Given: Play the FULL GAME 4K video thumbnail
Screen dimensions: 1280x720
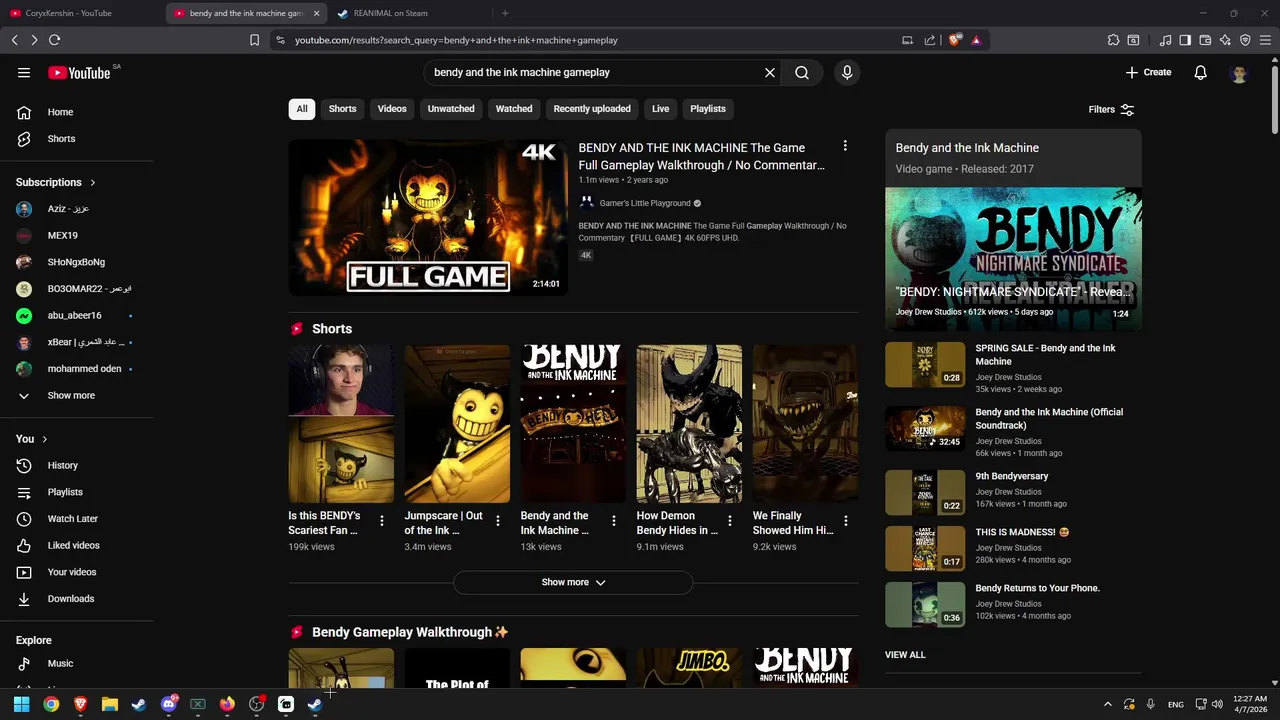Looking at the screenshot, I should tap(428, 217).
